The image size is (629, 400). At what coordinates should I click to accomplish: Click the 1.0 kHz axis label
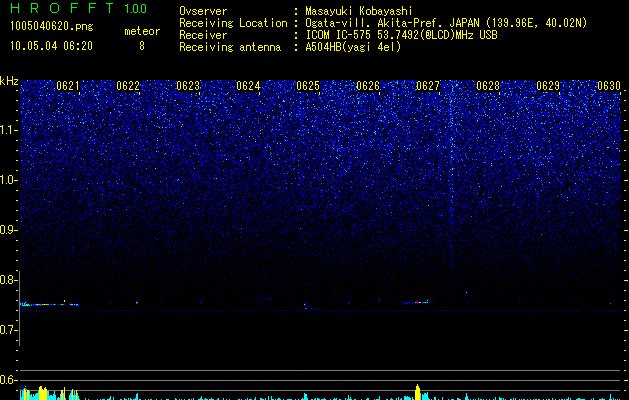(x=9, y=180)
